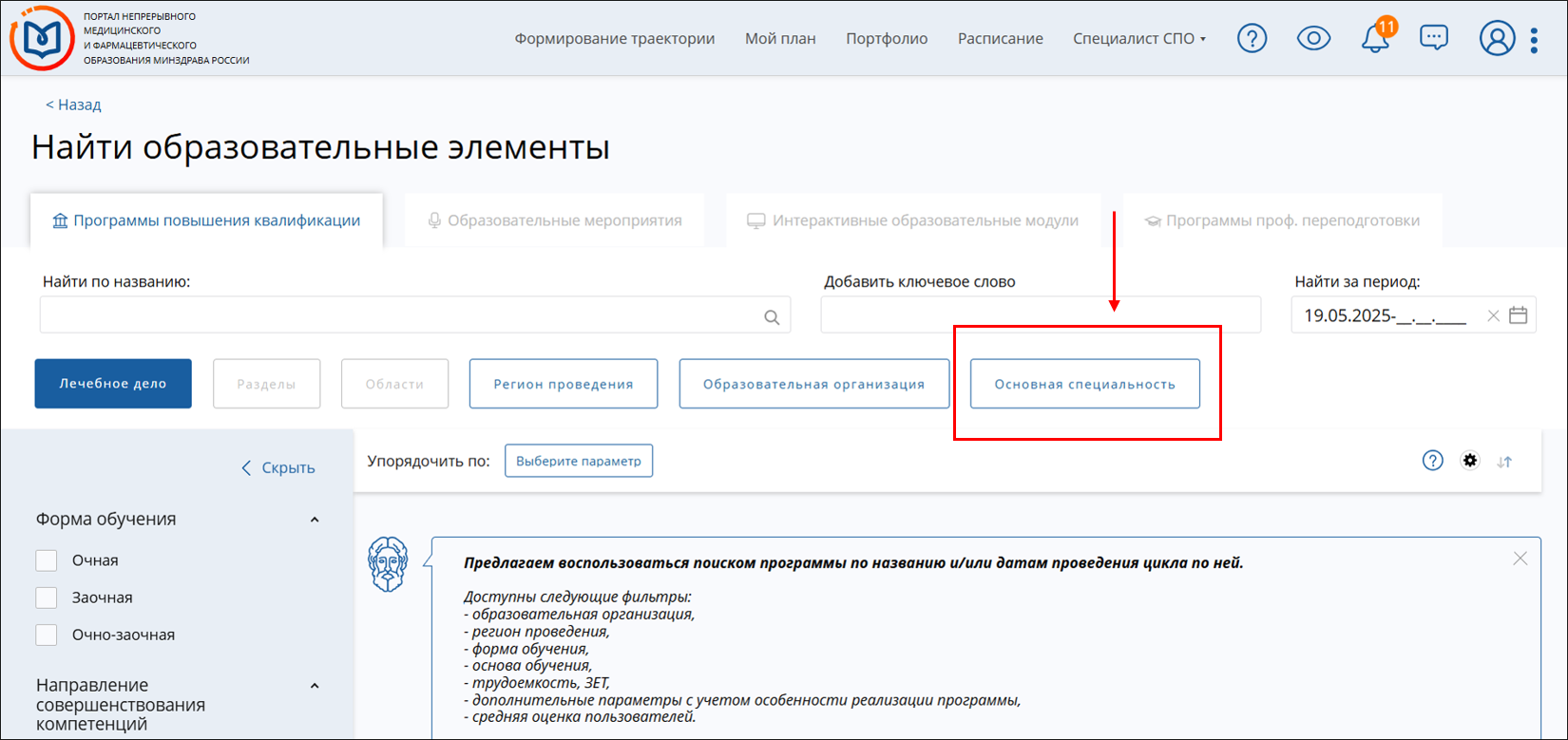The height and width of the screenshot is (740, 1568).
Task: Check the Заочная learning form option
Action: 47,598
